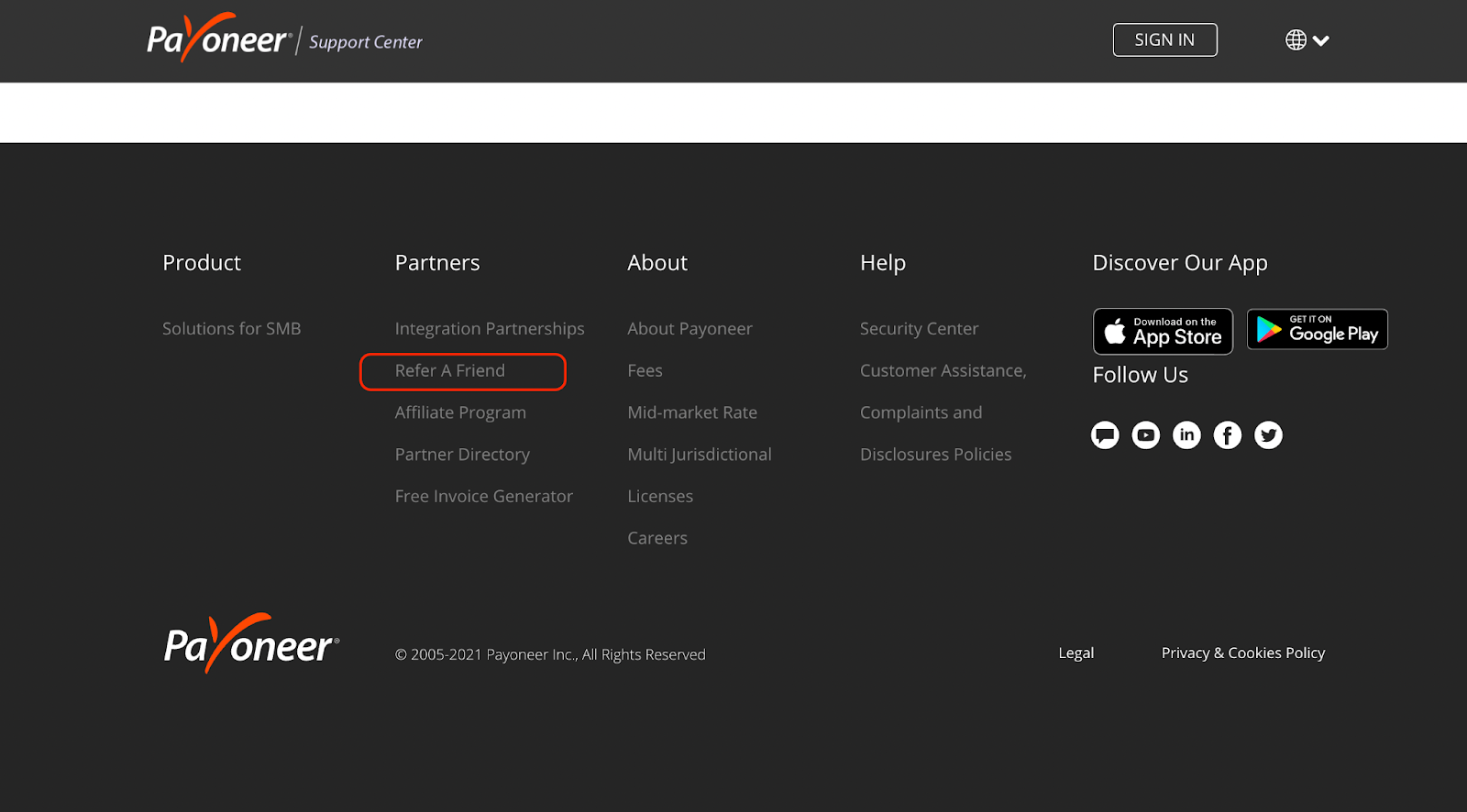The width and height of the screenshot is (1467, 812).
Task: Open the Partner Directory link
Action: [462, 455]
